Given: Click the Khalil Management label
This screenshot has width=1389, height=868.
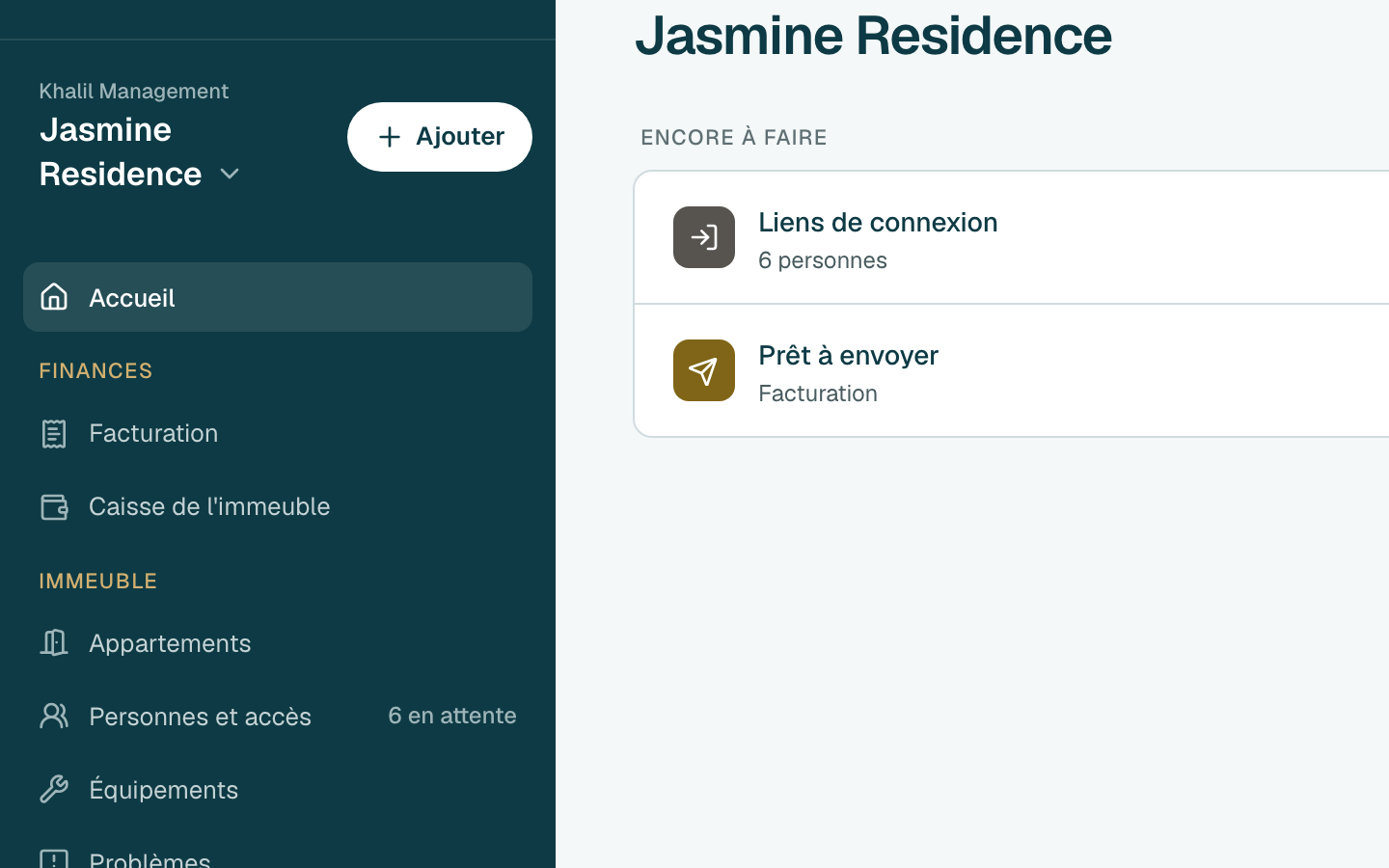Looking at the screenshot, I should (x=134, y=91).
